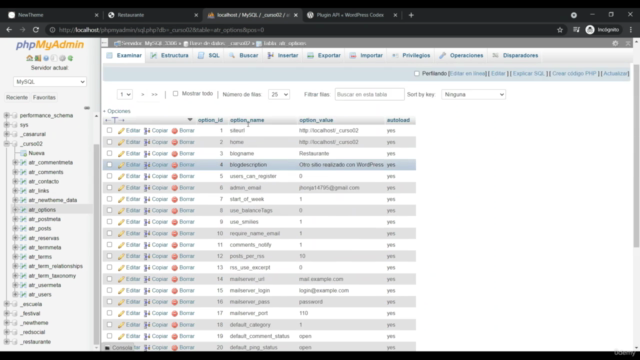The image size is (640, 360).
Task: Open atr_postmeta table in tree
Action: point(44,219)
